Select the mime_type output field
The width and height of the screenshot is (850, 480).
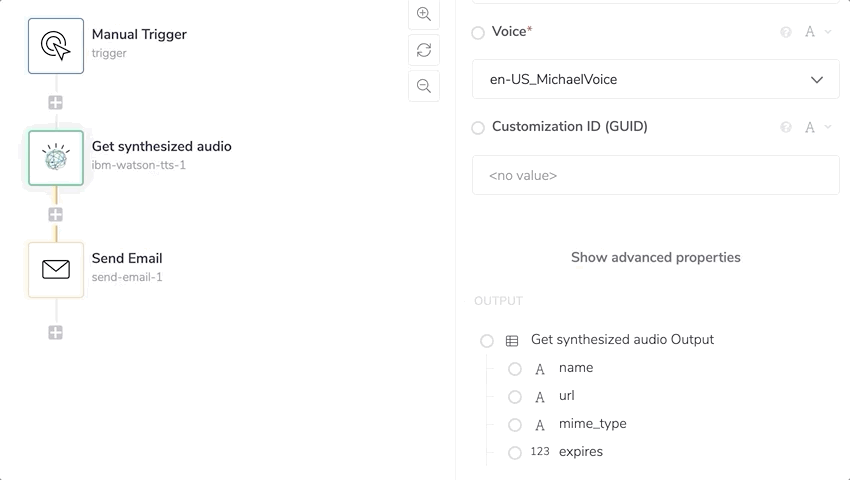(x=592, y=424)
